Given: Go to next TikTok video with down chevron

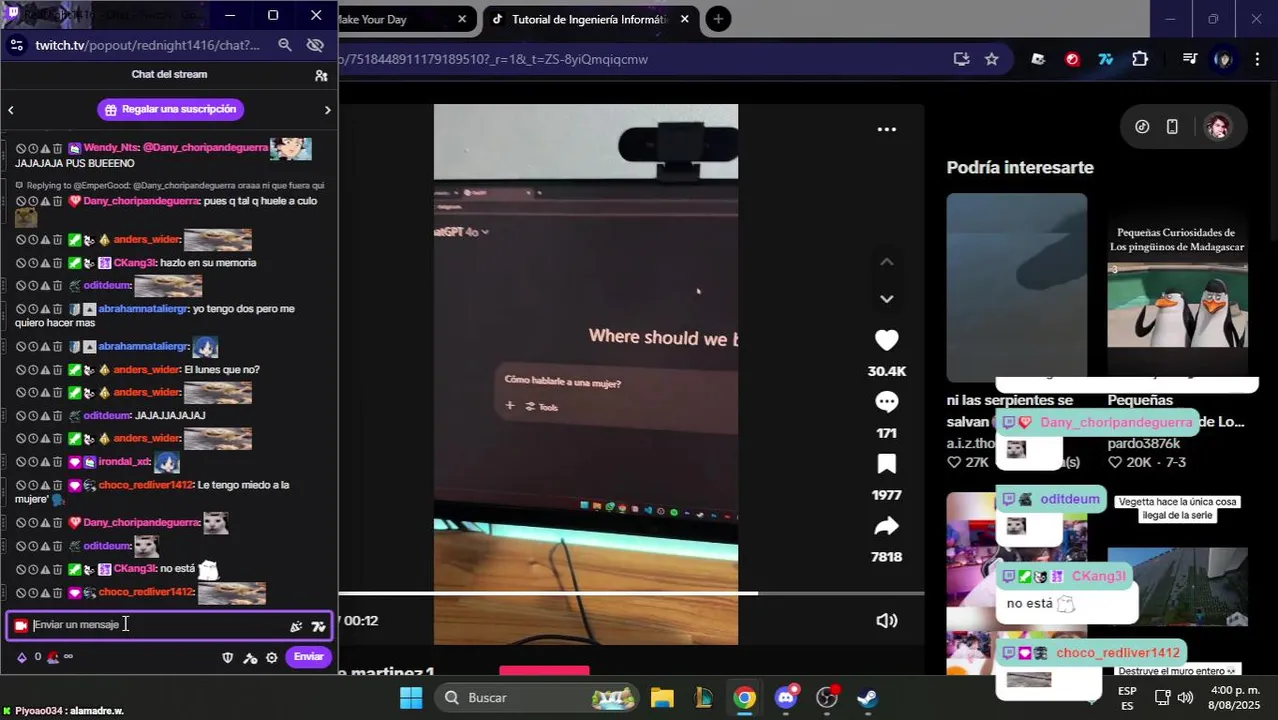Looking at the screenshot, I should point(886,299).
